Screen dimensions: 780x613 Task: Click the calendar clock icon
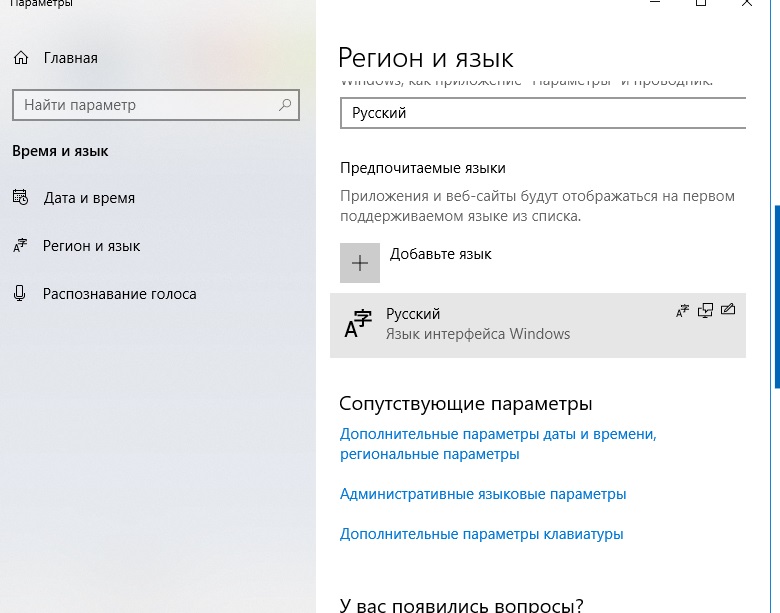click(x=20, y=197)
